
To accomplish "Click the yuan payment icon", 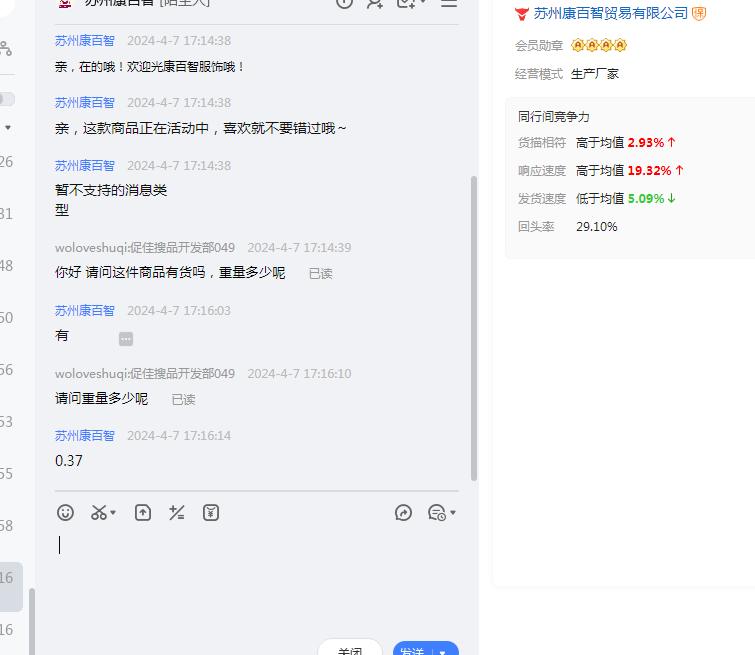I will [x=210, y=513].
